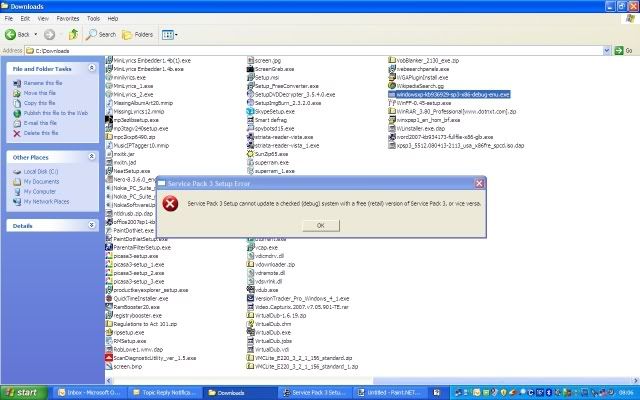This screenshot has height=400, width=640.
Task: Open the Favorites menu
Action: tap(68, 19)
